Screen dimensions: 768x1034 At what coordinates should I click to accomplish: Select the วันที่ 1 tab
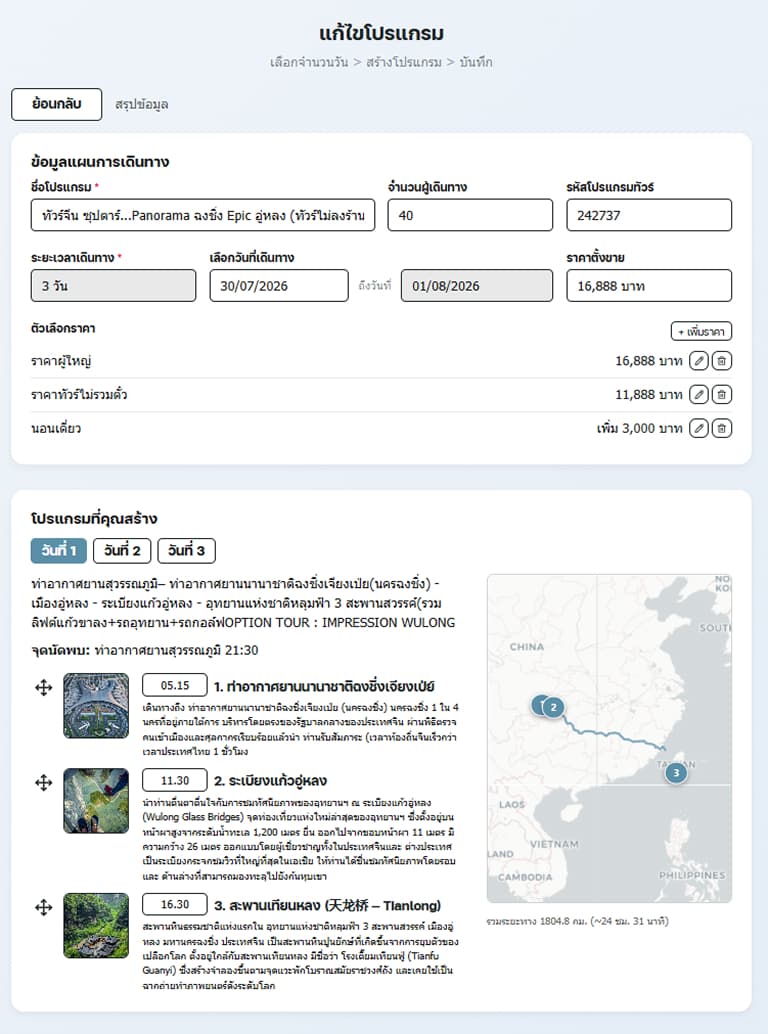click(59, 551)
